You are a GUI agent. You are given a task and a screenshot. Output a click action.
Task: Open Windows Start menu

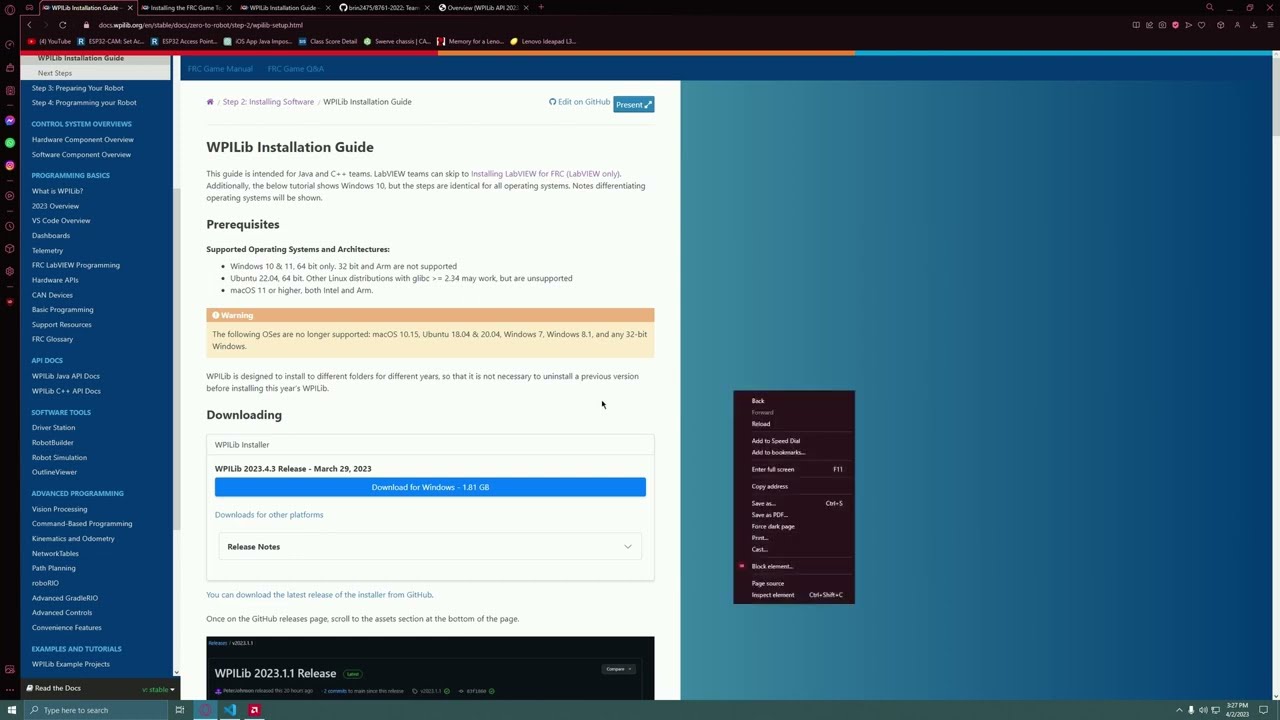click(x=11, y=710)
